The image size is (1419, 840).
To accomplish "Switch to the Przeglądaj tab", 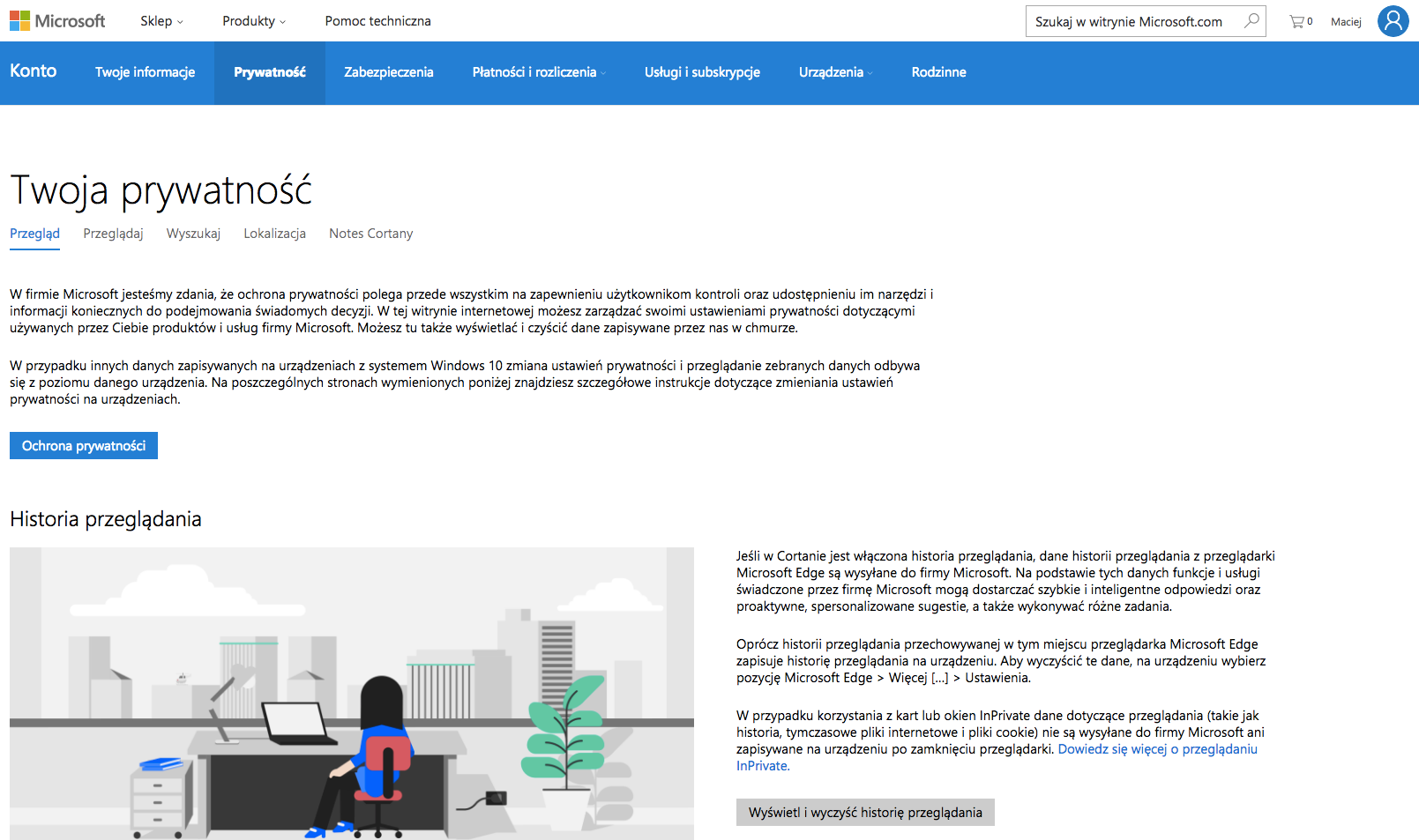I will (x=113, y=234).
